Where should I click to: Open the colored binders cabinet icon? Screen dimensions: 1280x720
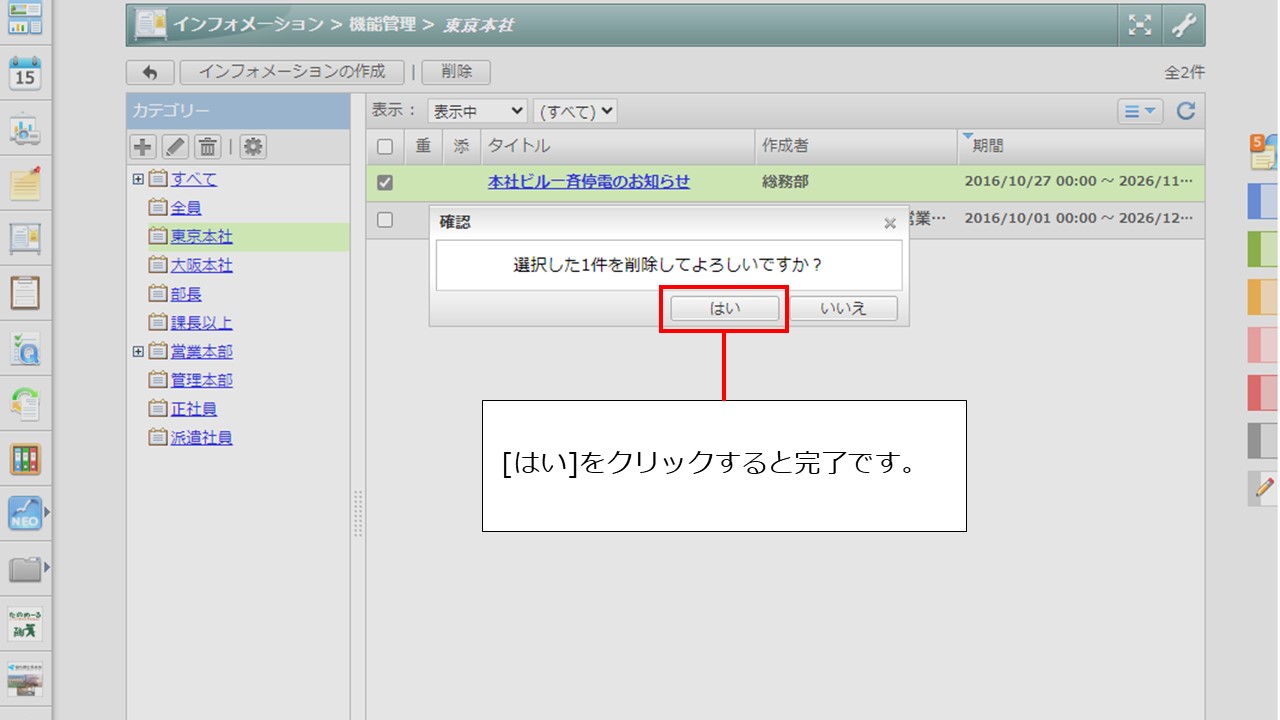click(x=25, y=459)
